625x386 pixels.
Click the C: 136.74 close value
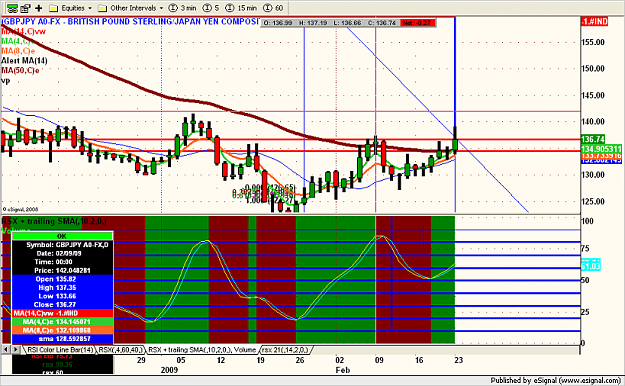(382, 23)
